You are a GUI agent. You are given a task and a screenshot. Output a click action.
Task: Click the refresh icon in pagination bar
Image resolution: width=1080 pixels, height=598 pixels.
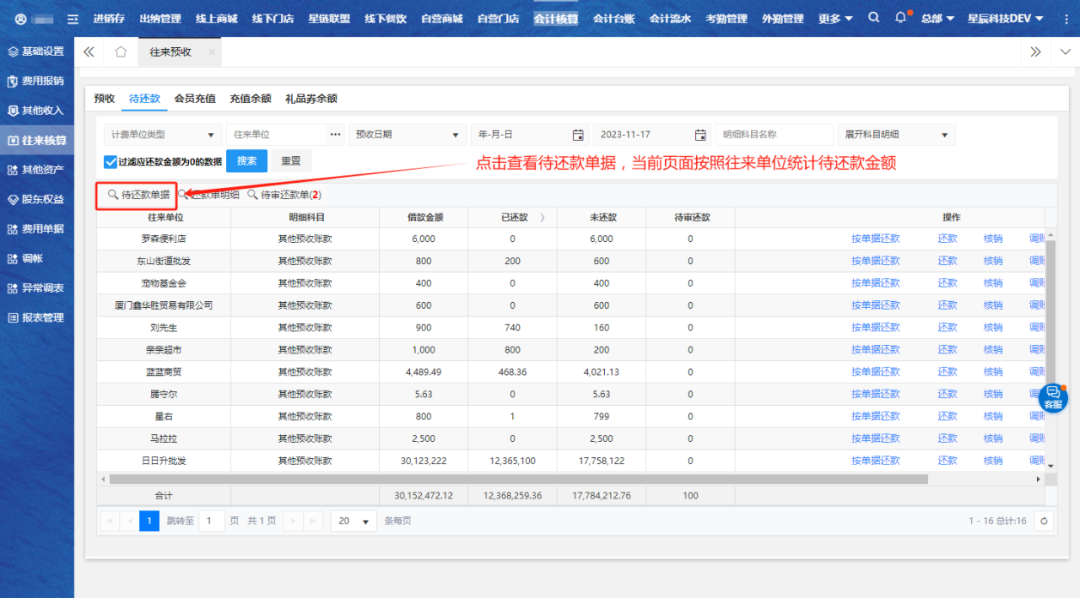(x=1044, y=521)
